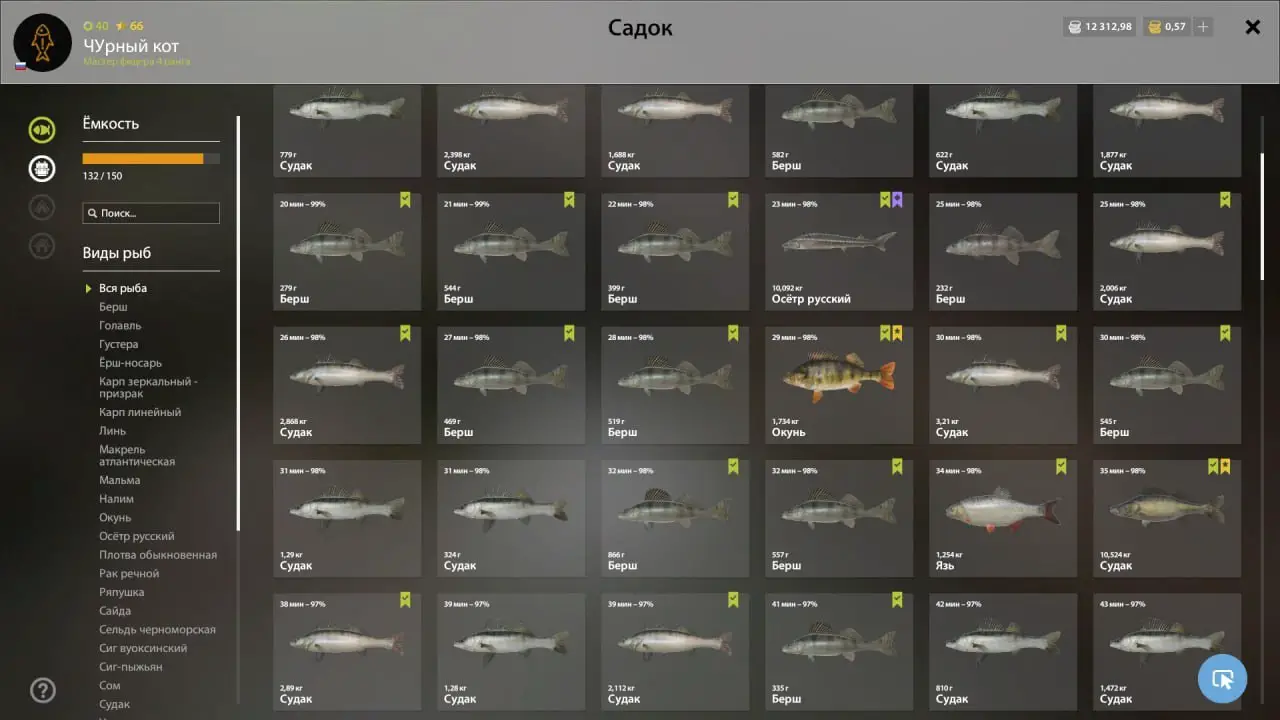Screen dimensions: 1280x720
Task: Toggle purple ribbon mark on Осётр русский card
Action: point(897,200)
